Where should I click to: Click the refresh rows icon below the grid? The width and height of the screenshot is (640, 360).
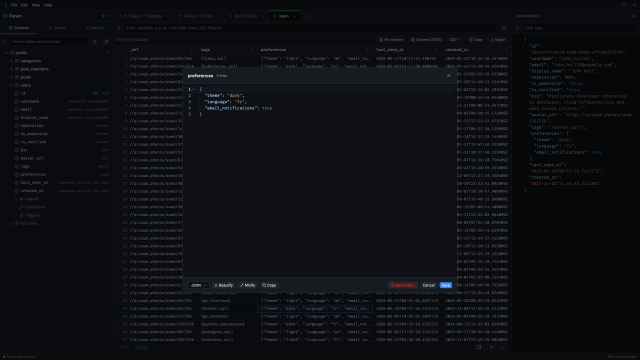479,347
